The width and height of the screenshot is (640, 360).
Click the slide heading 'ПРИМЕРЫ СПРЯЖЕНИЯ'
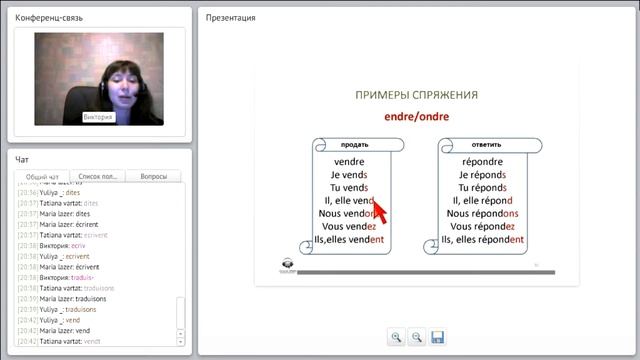tap(416, 95)
